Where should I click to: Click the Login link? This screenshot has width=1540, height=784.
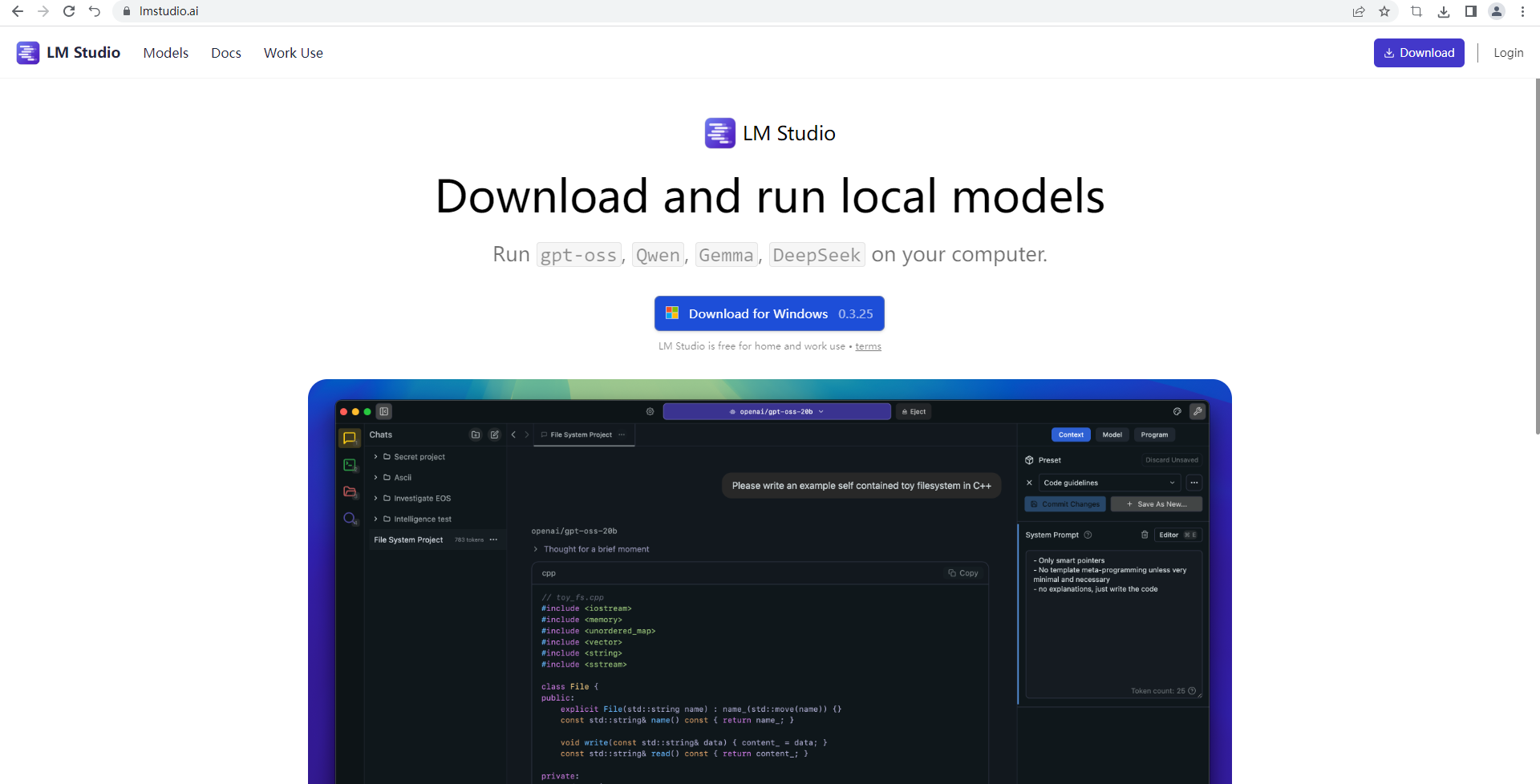[x=1508, y=53]
